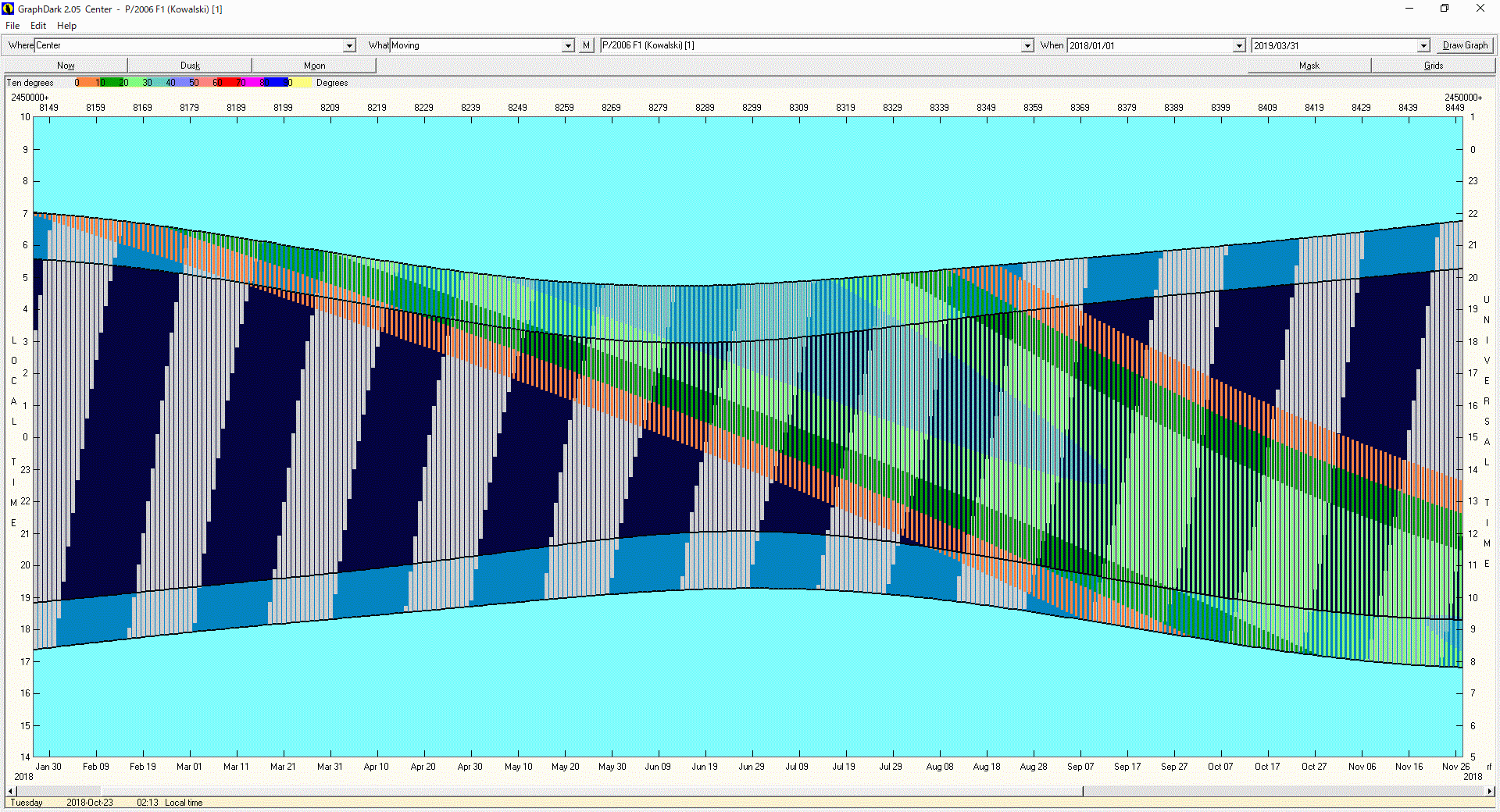
Task: Click the Draw Graph button
Action: pyautogui.click(x=1465, y=45)
